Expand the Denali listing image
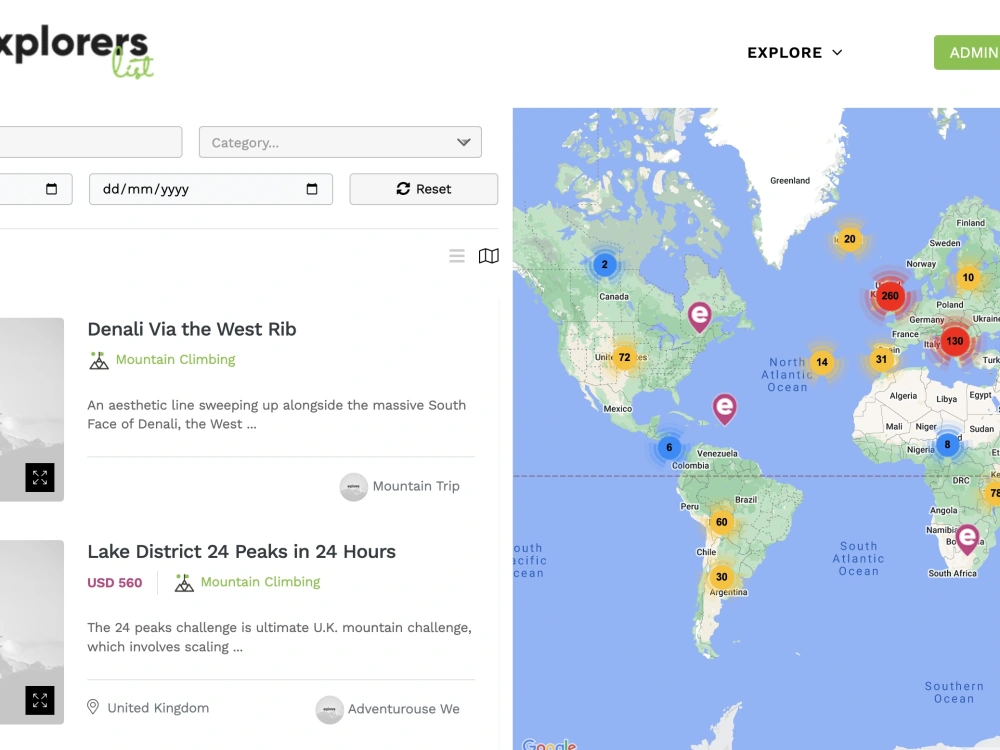Viewport: 1000px width, 750px height. [40, 478]
